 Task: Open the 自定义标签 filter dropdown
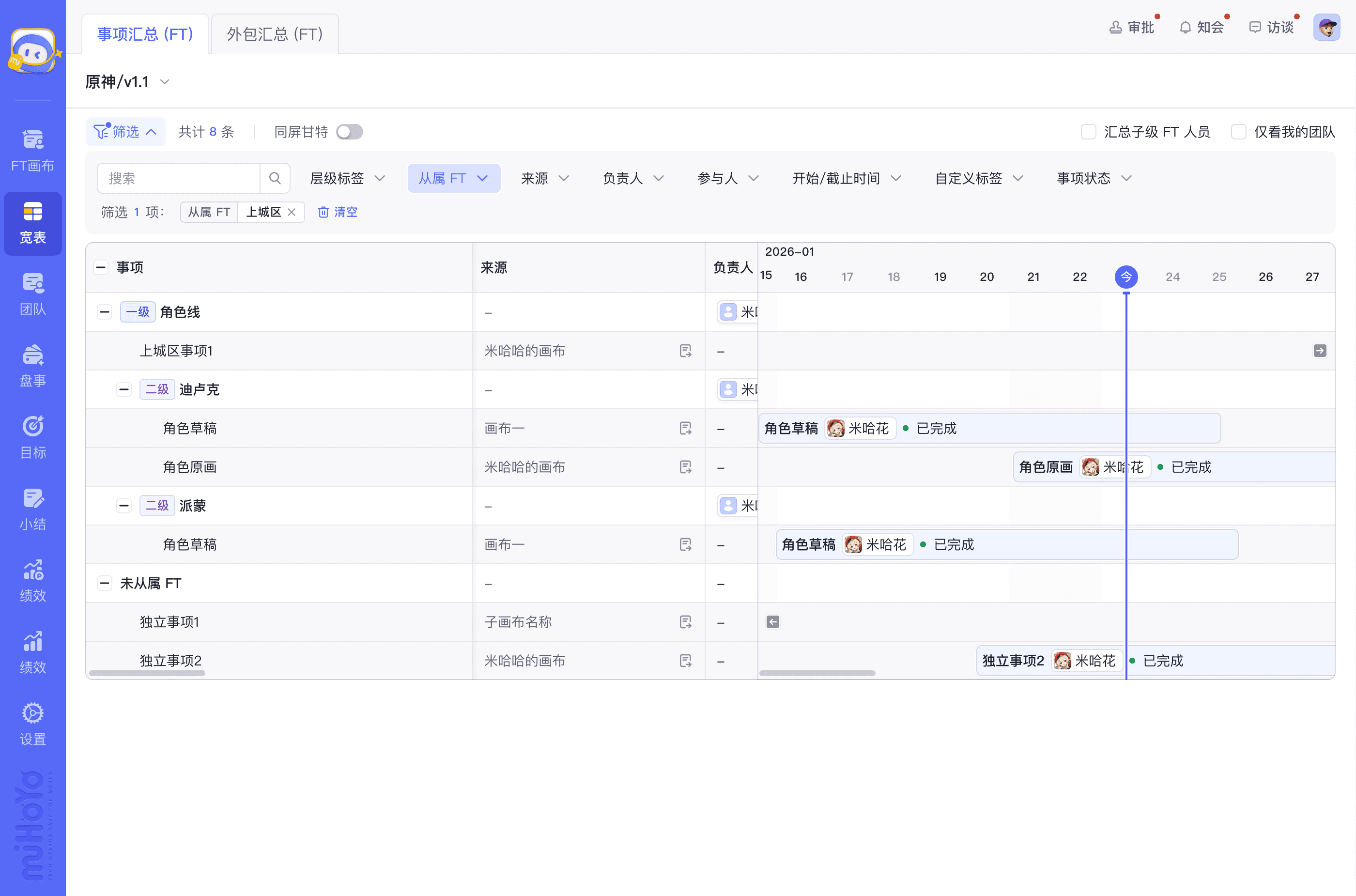coord(979,178)
